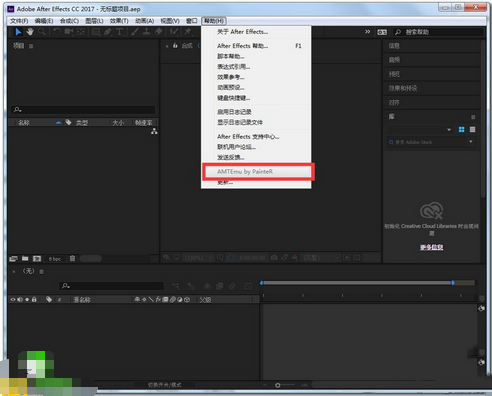
Task: Click the workspace icon beside the help search
Action: [x=382, y=32]
